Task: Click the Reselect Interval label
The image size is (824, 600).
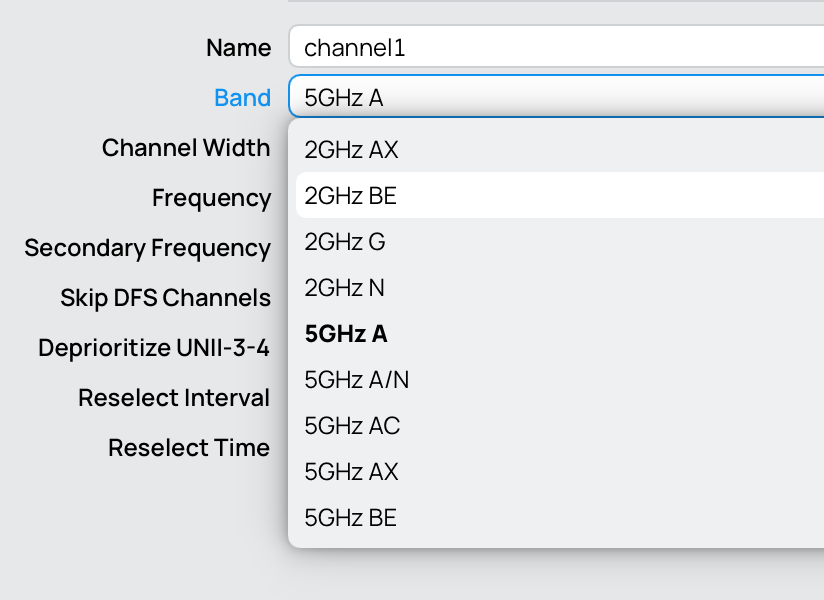Action: [x=174, y=398]
